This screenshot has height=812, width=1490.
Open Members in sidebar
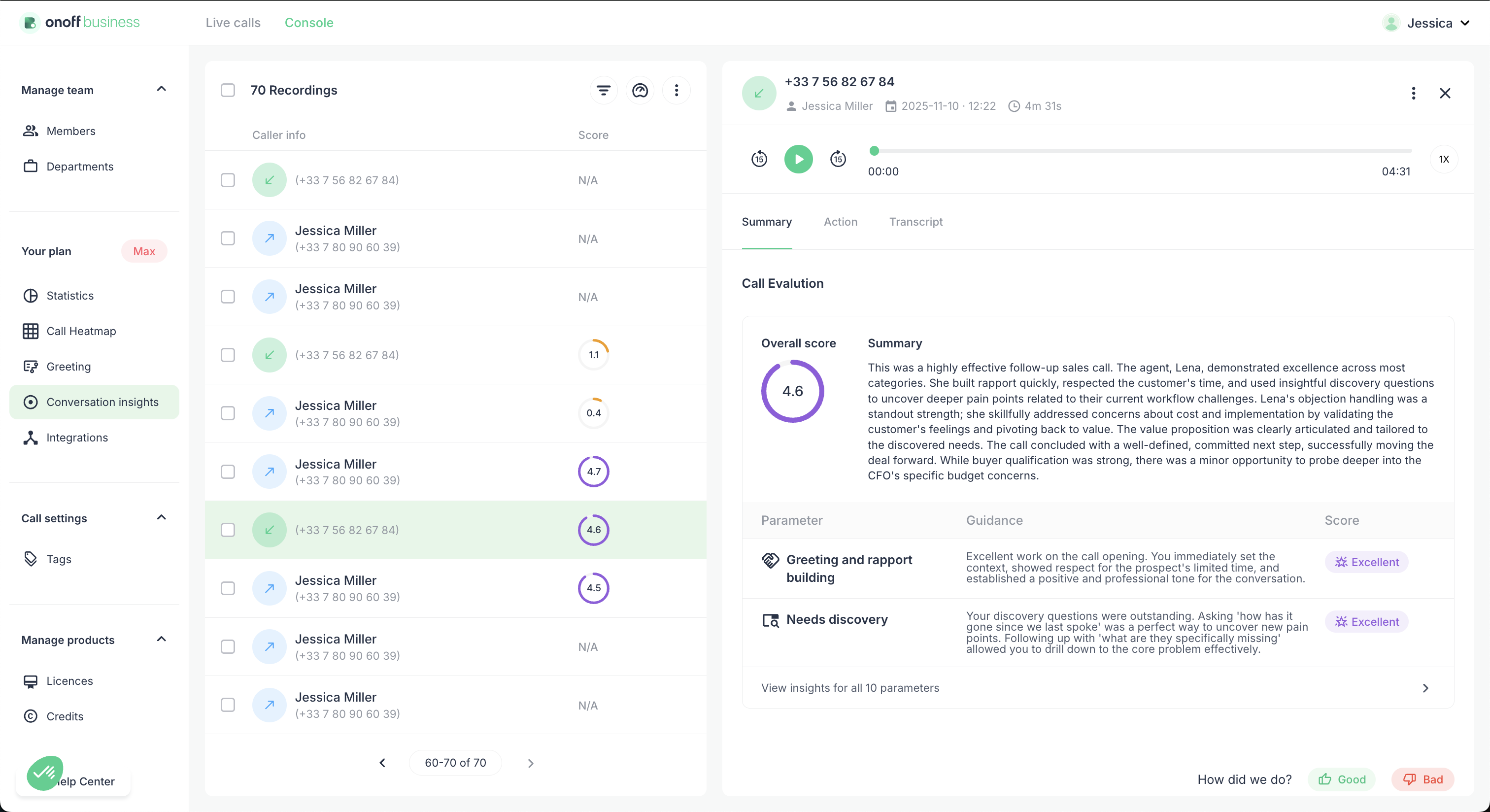pyautogui.click(x=94, y=131)
